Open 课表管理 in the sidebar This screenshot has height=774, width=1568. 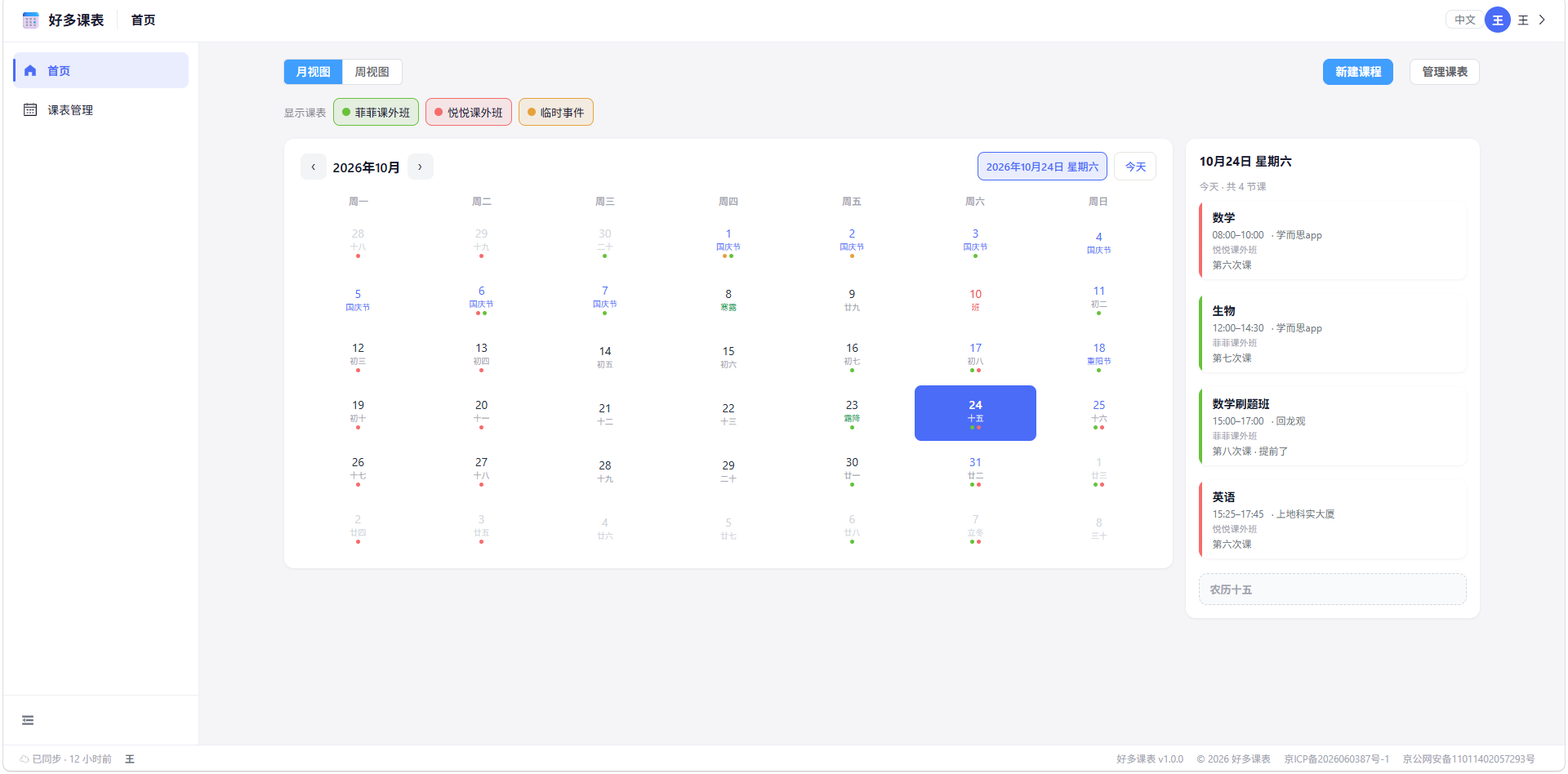[x=101, y=110]
